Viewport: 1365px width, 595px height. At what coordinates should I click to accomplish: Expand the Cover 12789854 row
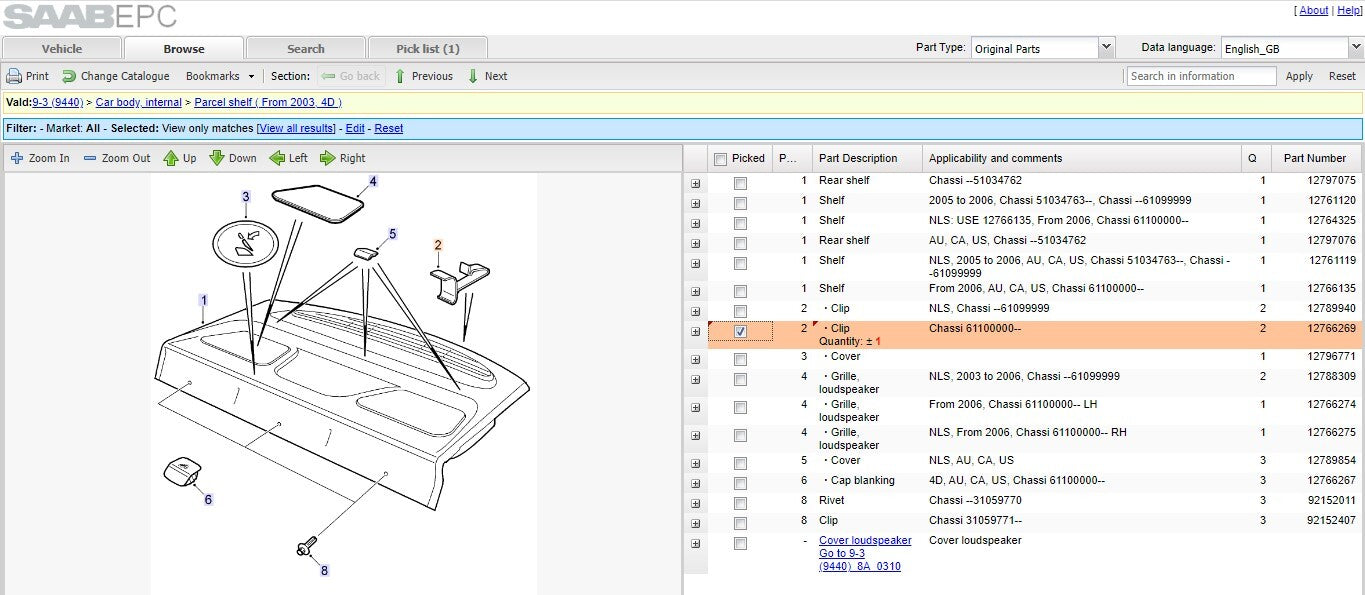pyautogui.click(x=695, y=464)
